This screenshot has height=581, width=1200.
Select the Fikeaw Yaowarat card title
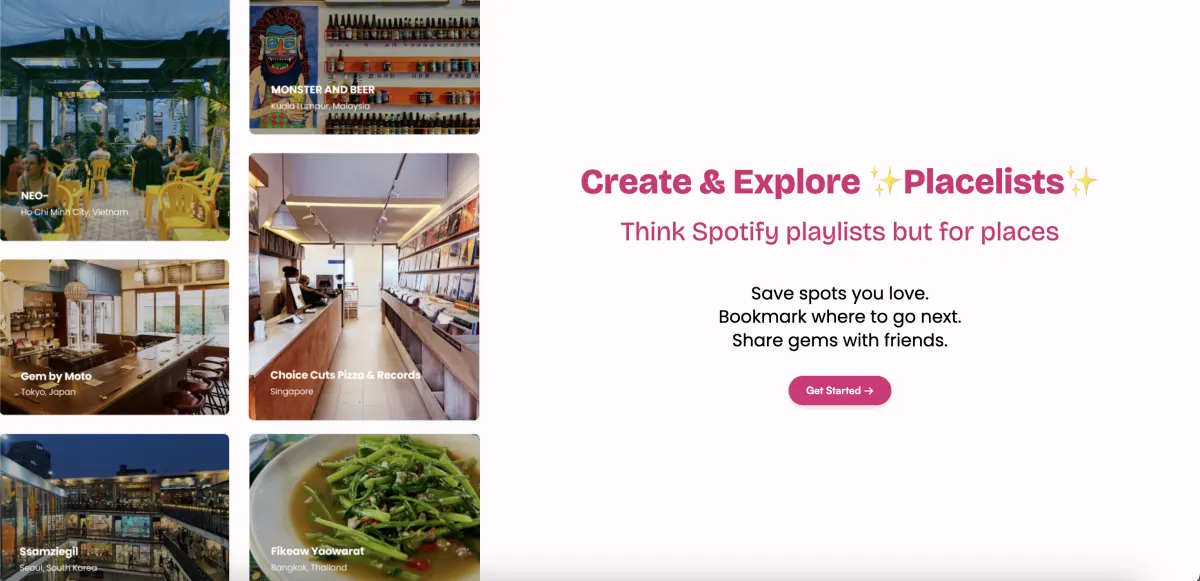[x=317, y=551]
